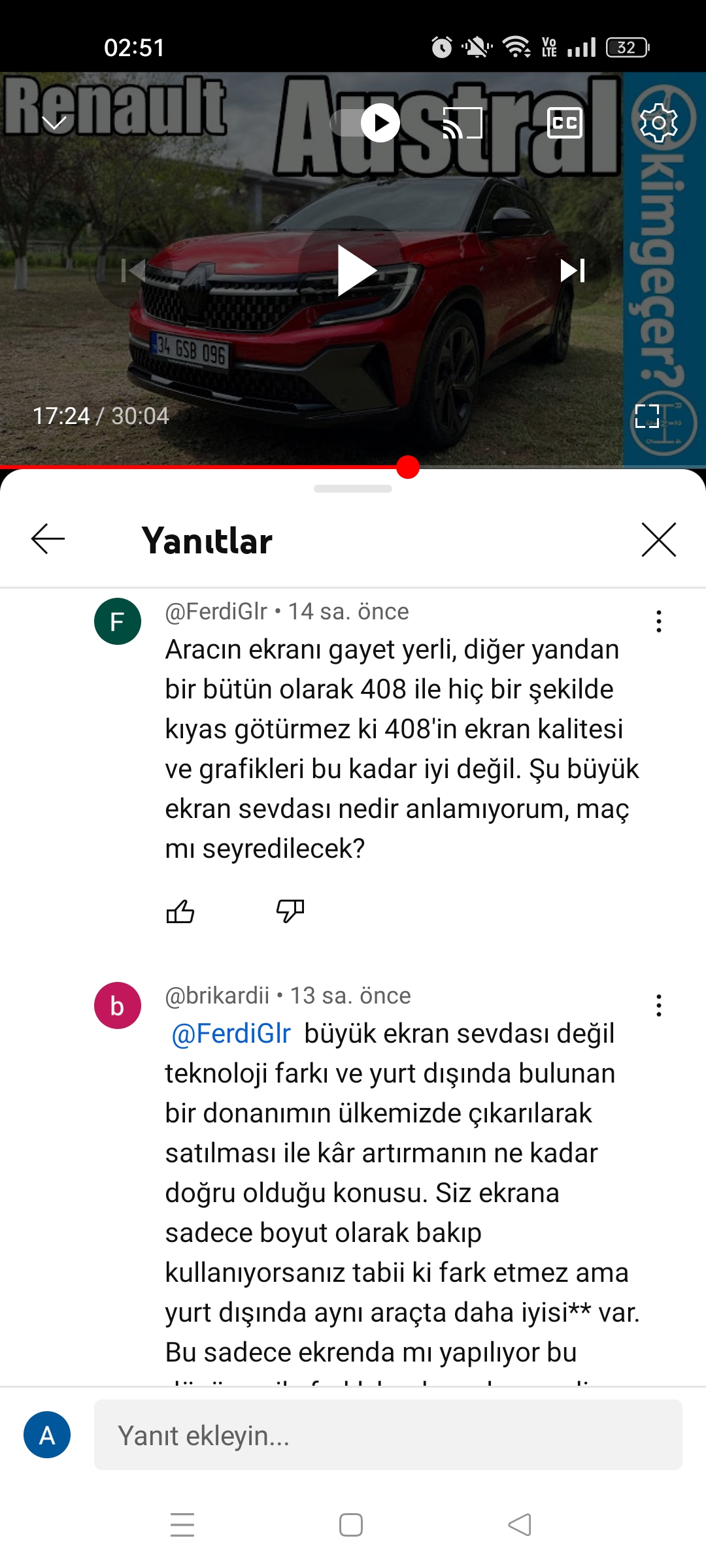The image size is (706, 1568).
Task: Tap the Yanıt ekleyin reply field
Action: click(x=388, y=1435)
